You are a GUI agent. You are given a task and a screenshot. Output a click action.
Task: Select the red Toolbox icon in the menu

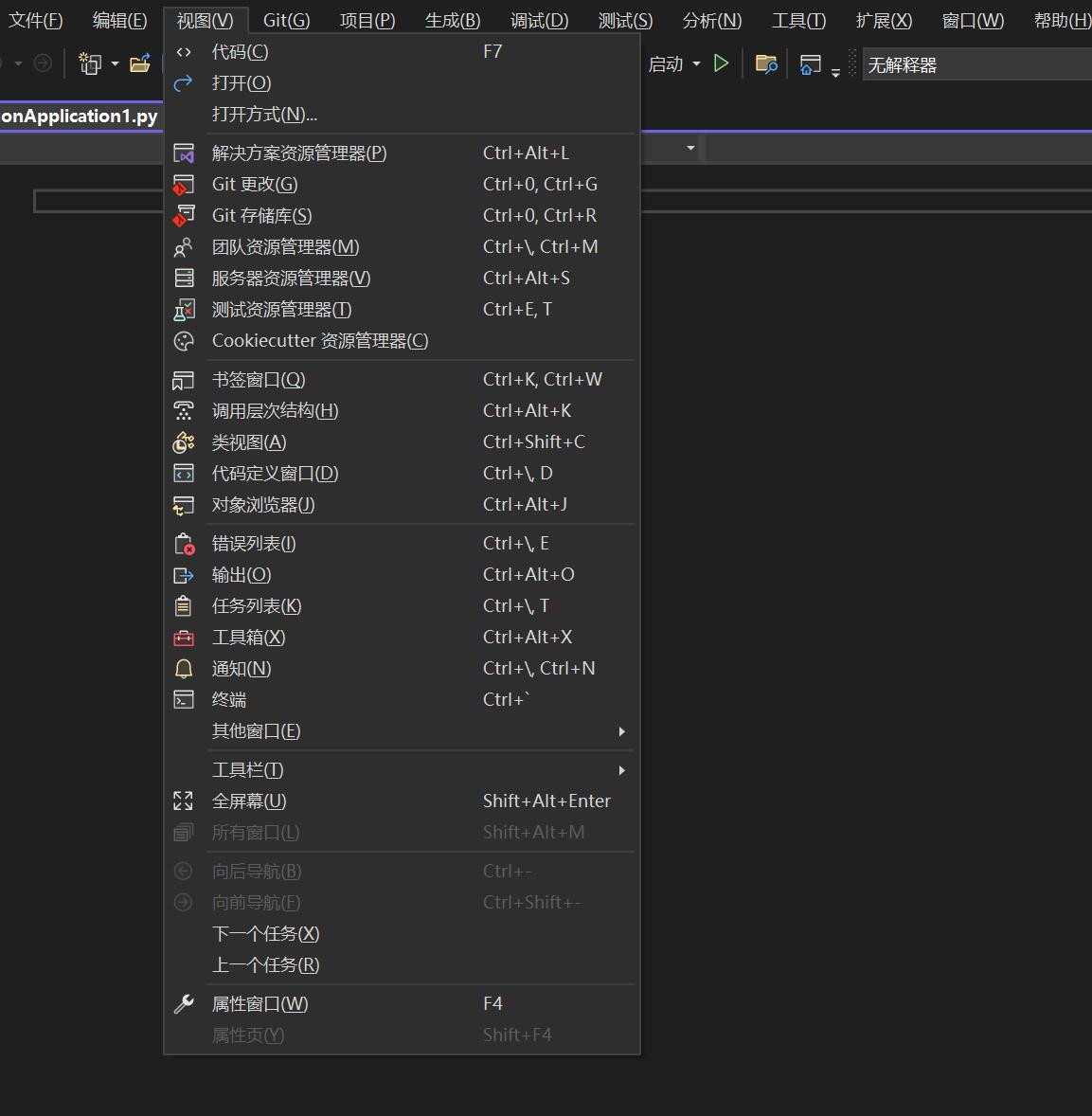[x=184, y=637]
